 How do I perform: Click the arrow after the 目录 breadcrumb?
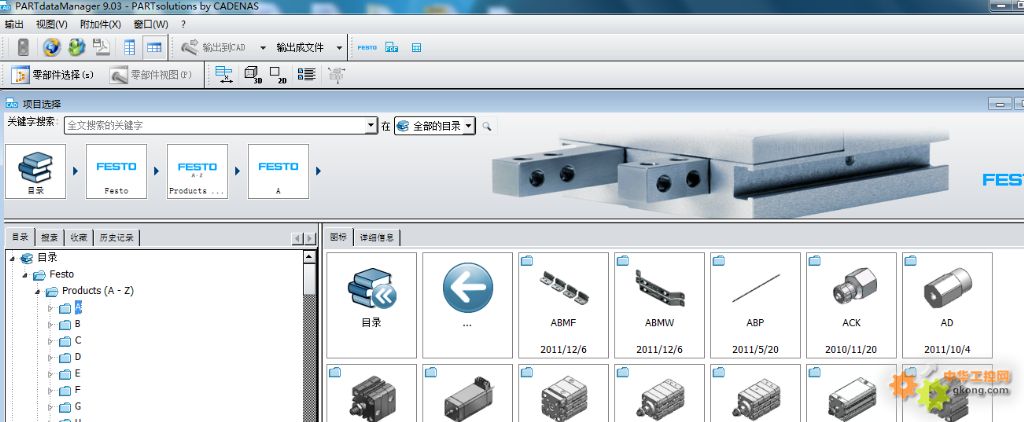click(x=76, y=171)
